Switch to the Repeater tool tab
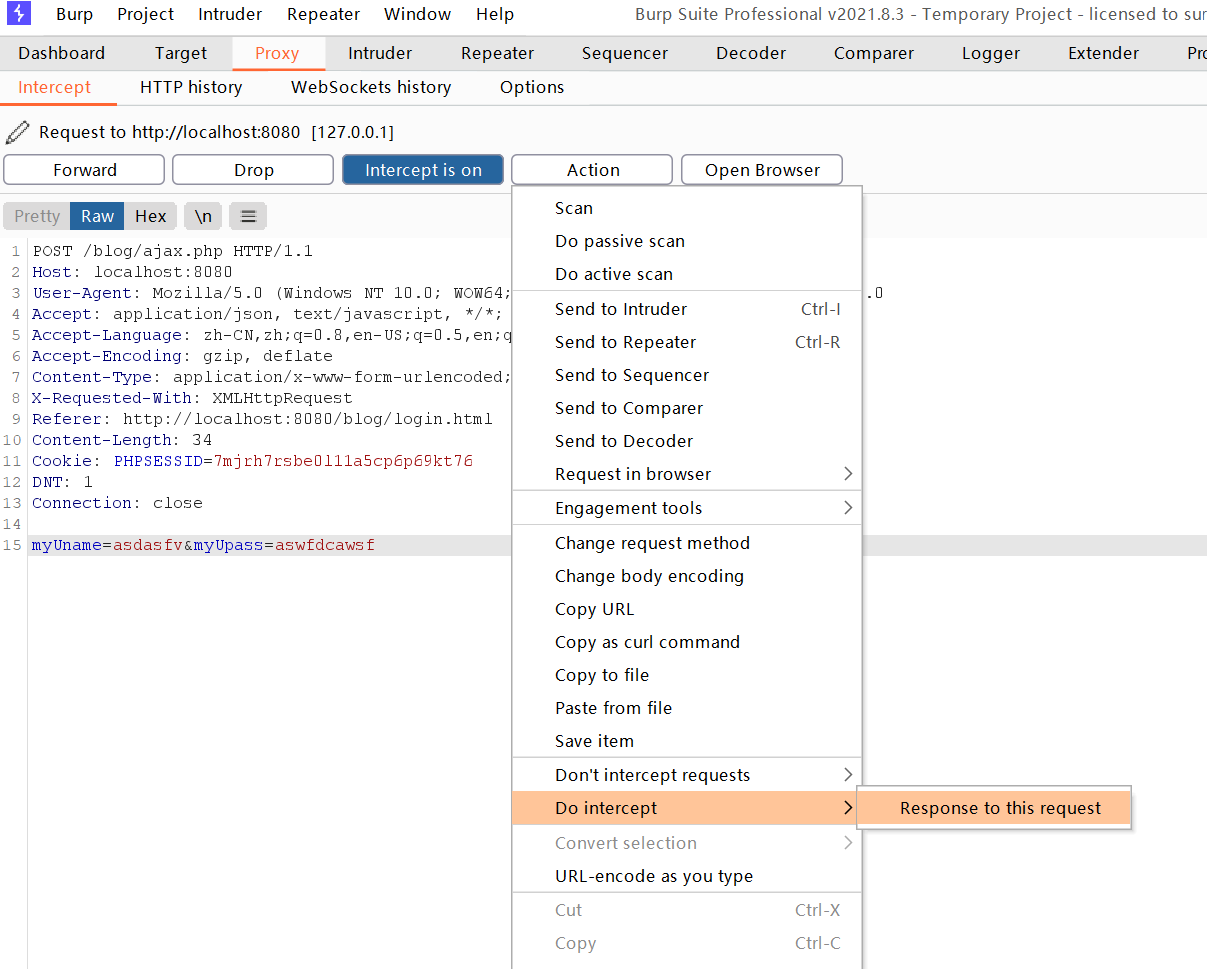This screenshot has width=1207, height=969. pyautogui.click(x=497, y=53)
